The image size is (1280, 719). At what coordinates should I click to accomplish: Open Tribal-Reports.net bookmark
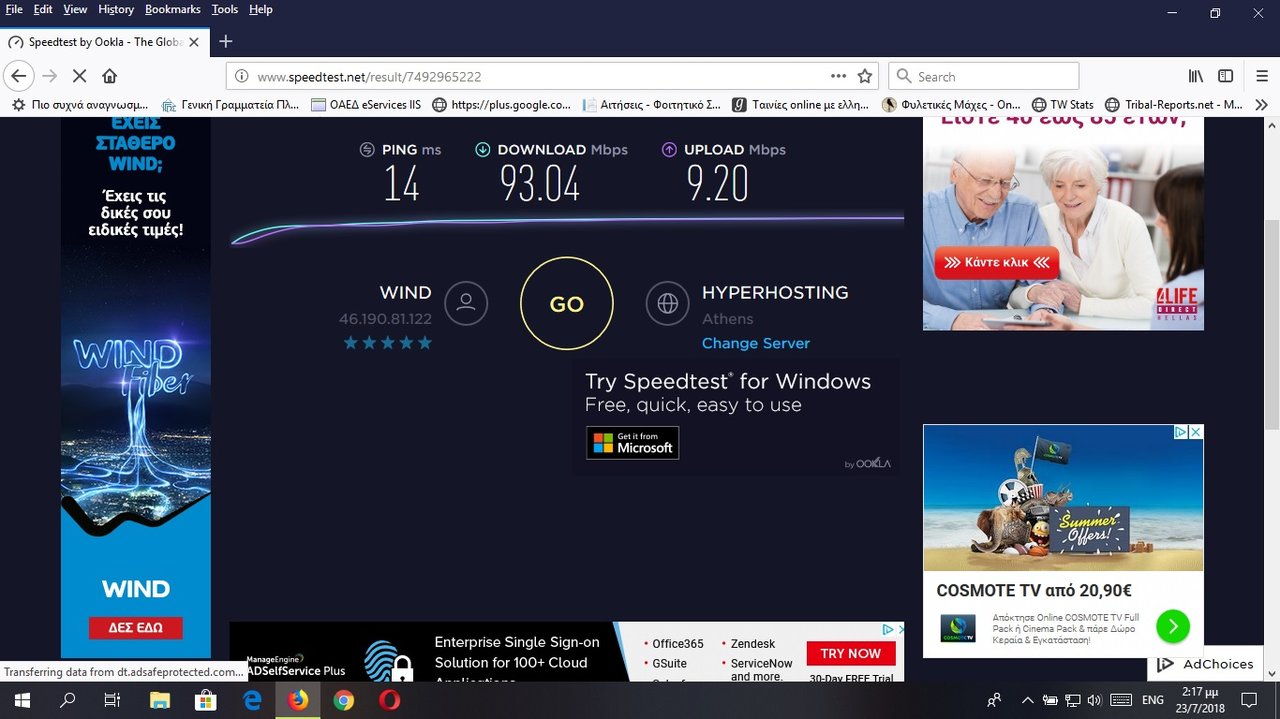tap(1174, 104)
